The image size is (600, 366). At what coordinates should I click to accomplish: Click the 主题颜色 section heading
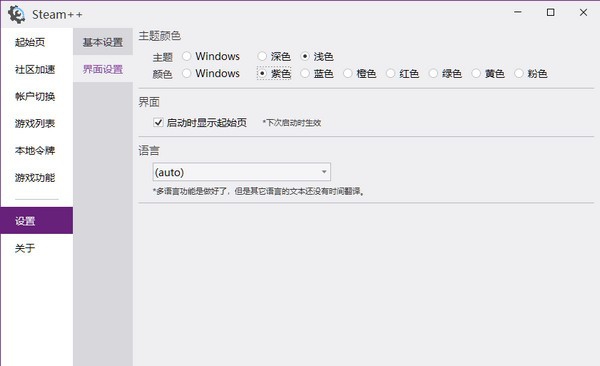159,36
